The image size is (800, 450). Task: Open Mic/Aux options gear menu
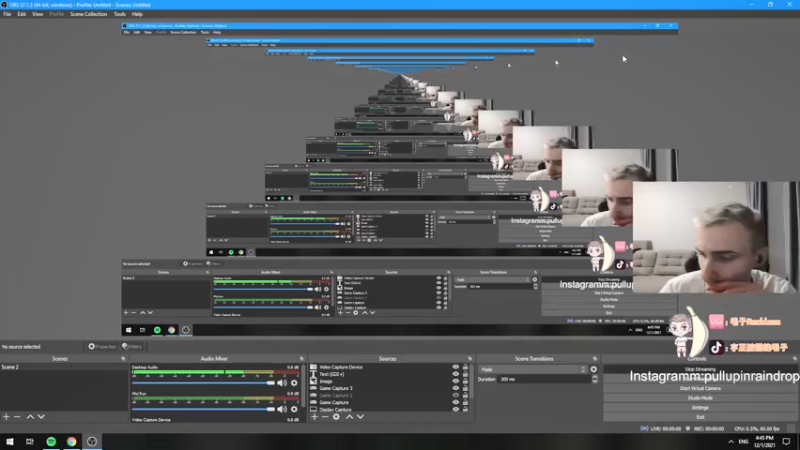point(294,409)
